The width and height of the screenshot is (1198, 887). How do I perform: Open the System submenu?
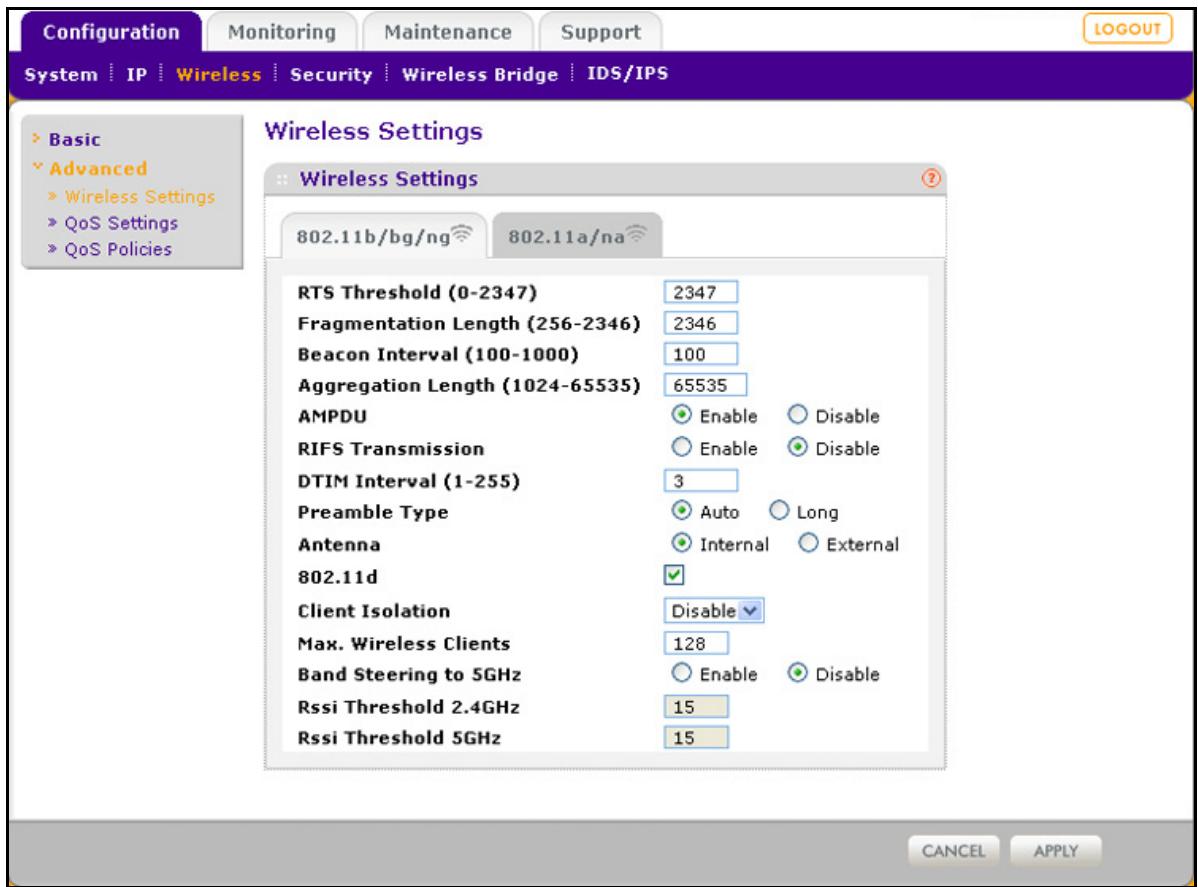pyautogui.click(x=61, y=75)
